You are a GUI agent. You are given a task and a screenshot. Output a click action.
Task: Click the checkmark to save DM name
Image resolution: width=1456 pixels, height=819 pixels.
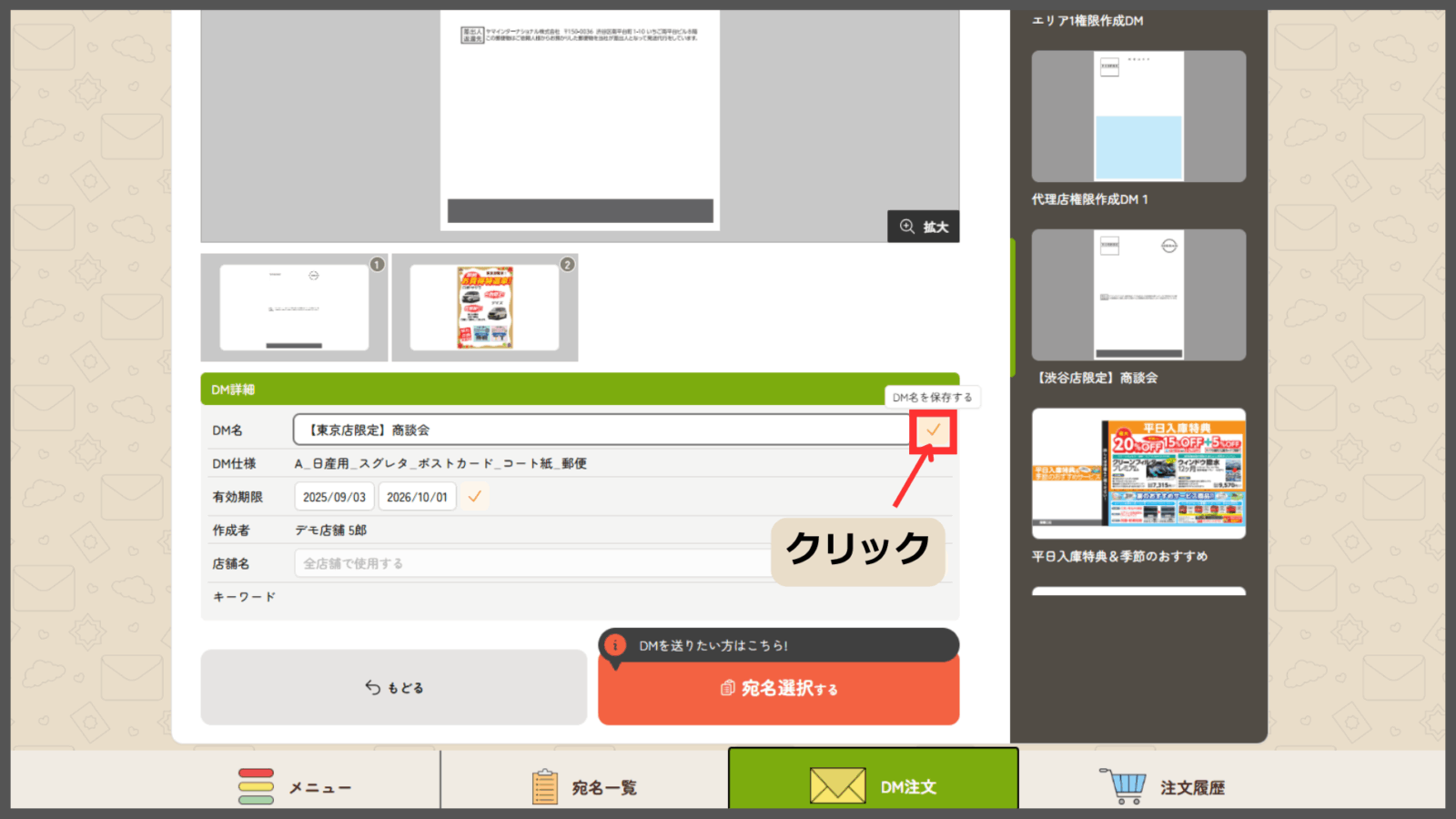(x=933, y=430)
